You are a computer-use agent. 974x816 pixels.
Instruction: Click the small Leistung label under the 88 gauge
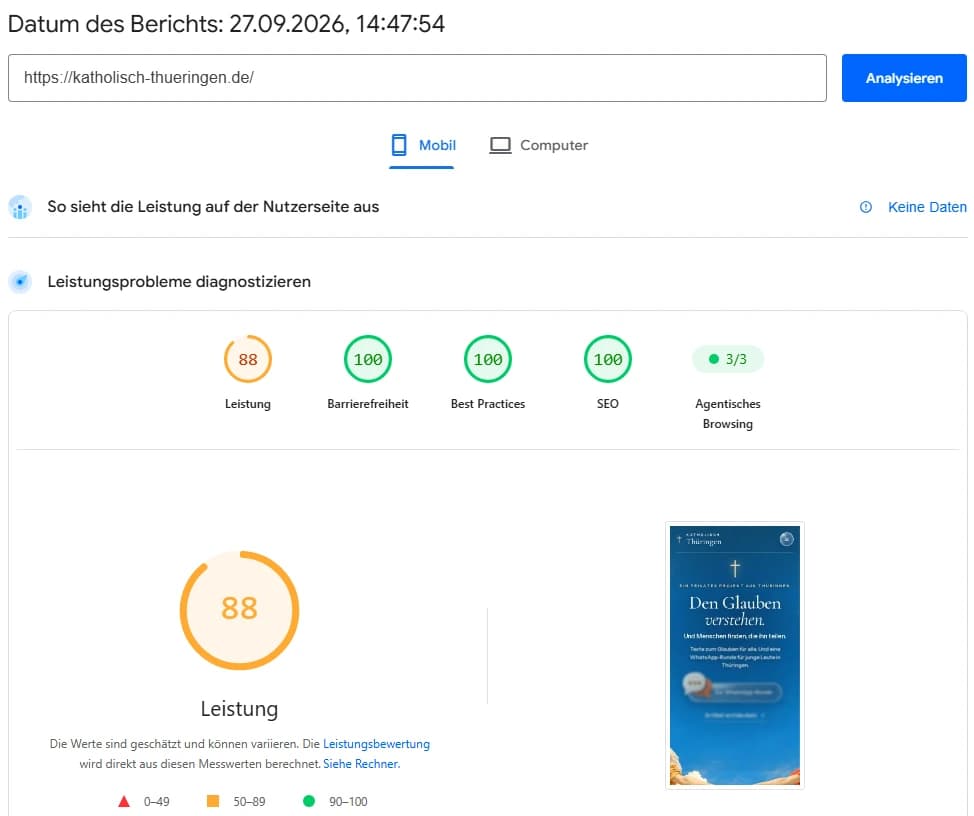click(248, 404)
